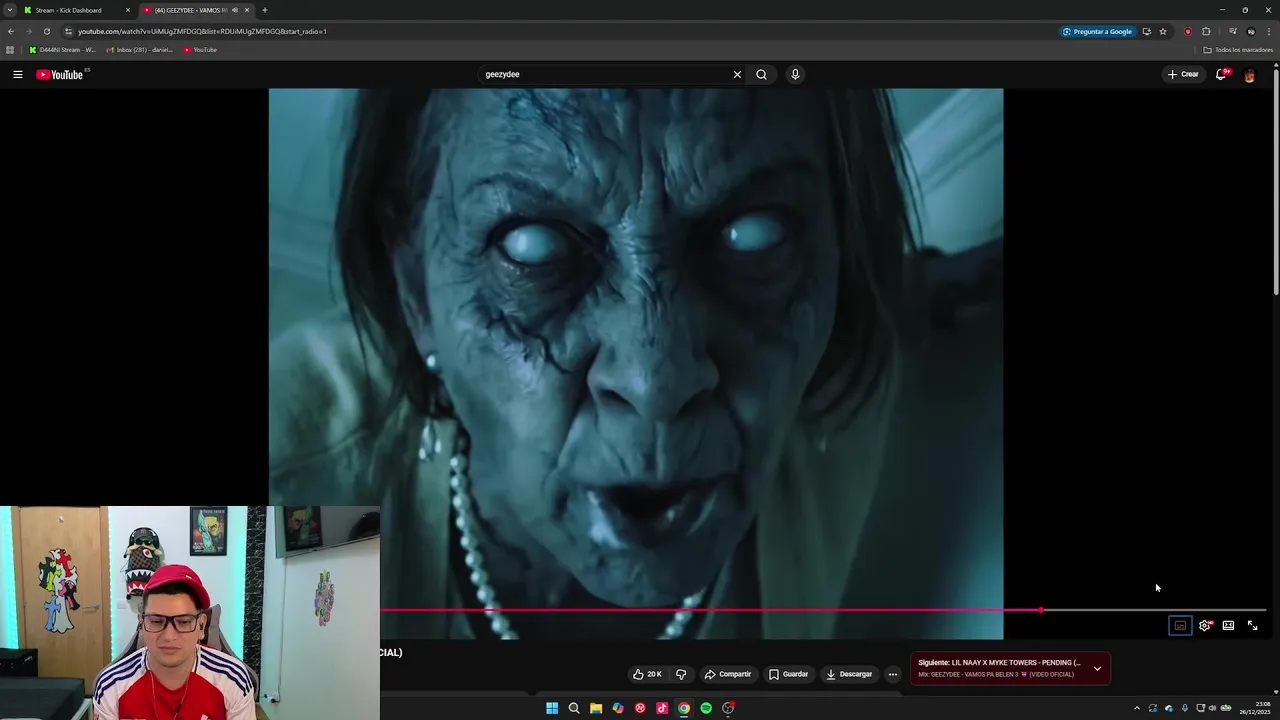The image size is (1280, 720).
Task: Open media controls in Chrome toolbar
Action: point(1232,31)
